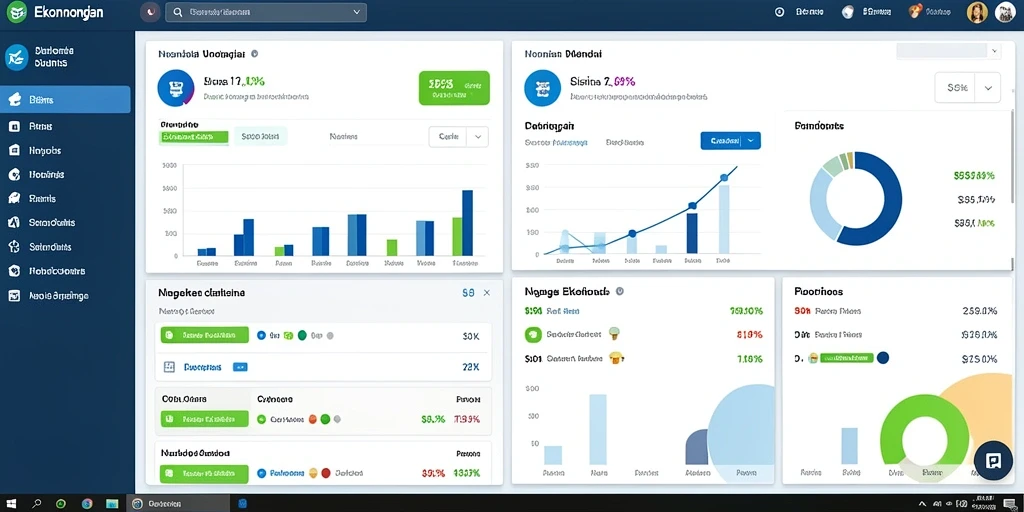Image resolution: width=1024 pixels, height=512 pixels.
Task: Click the large green S$0$ button
Action: tap(454, 88)
